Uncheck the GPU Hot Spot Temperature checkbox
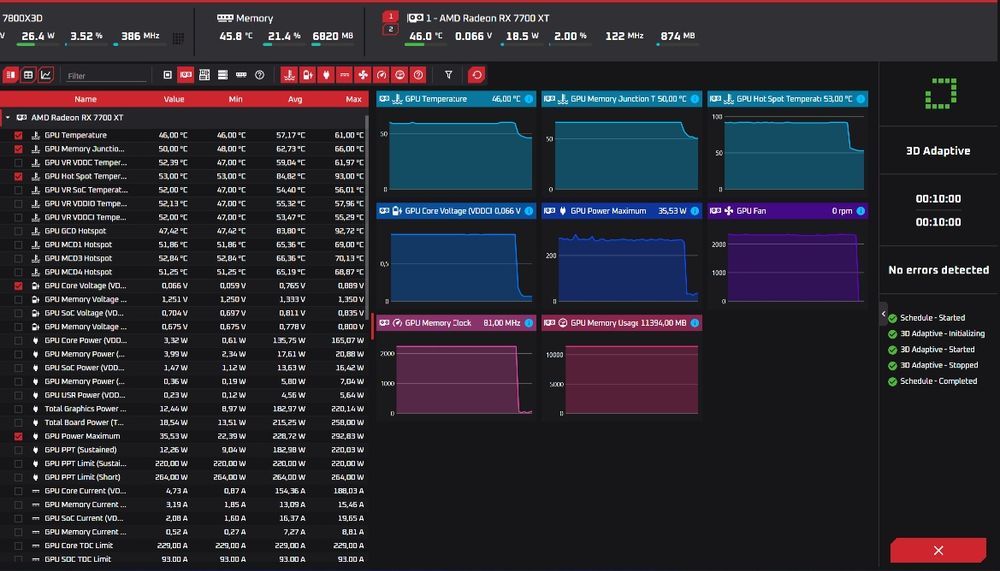 18,176
